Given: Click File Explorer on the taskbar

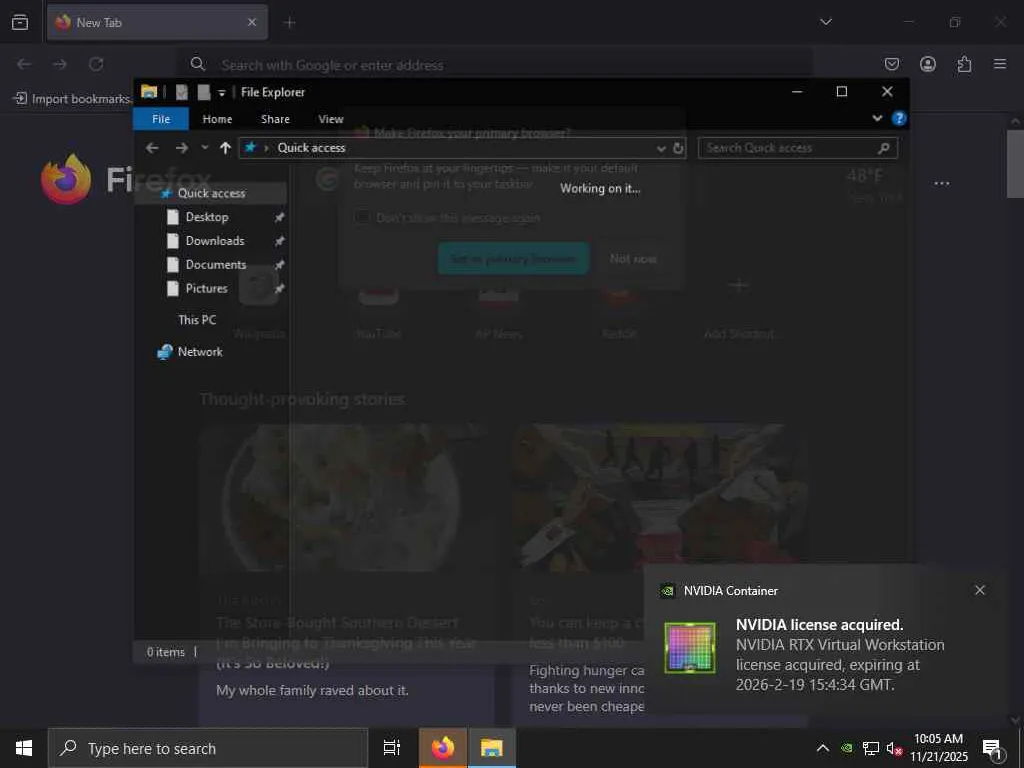Looking at the screenshot, I should coord(492,748).
